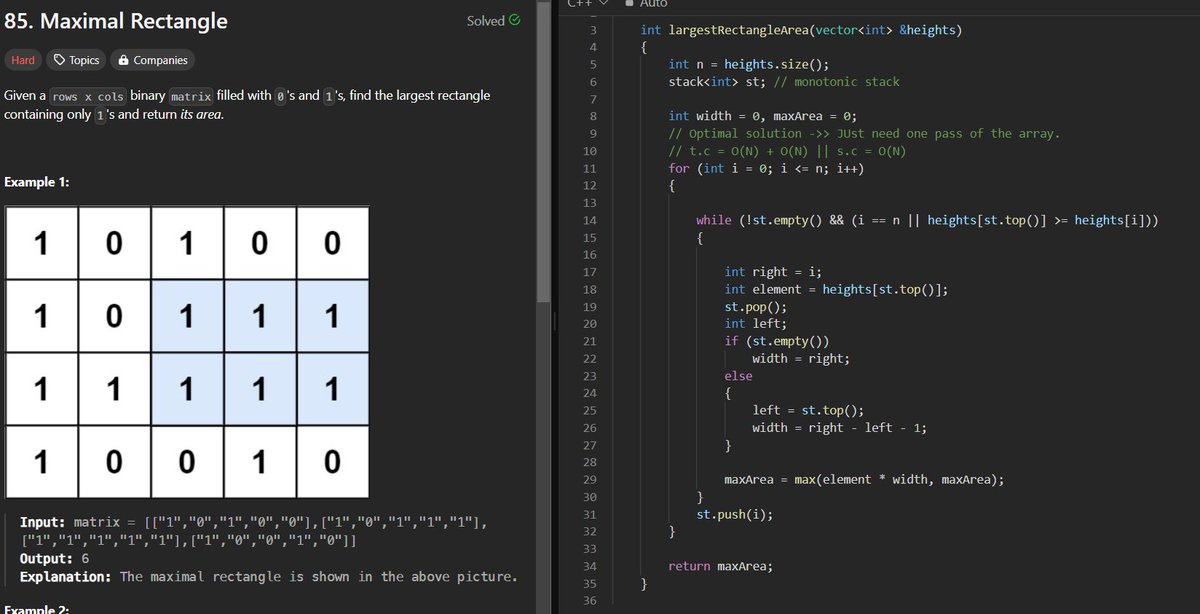Click the '// t.c = O(N) + O(N)' comment
The width and height of the screenshot is (1200, 614).
pos(788,151)
